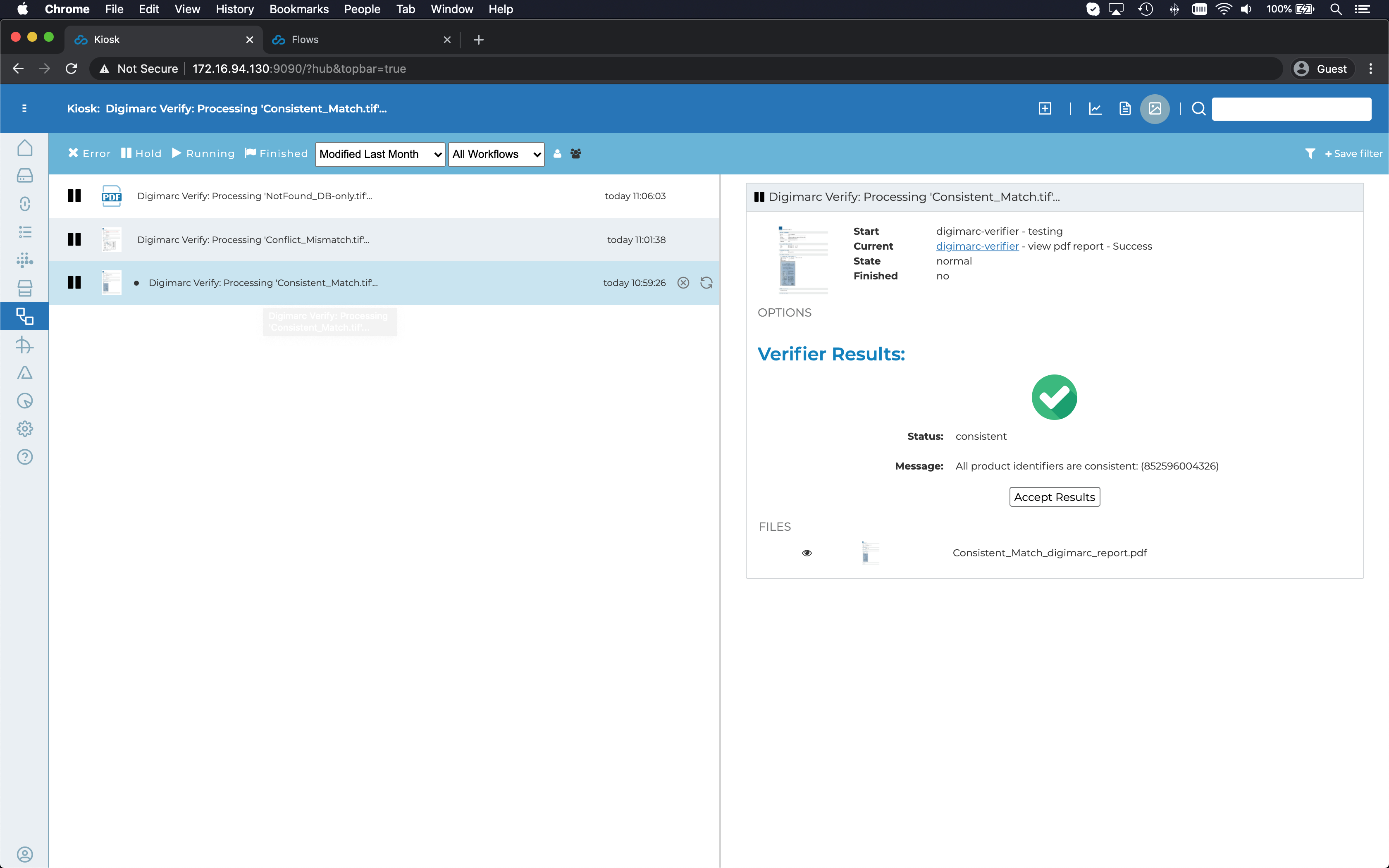Click Accept Results button in verifier panel
The width and height of the screenshot is (1389, 868).
coord(1054,496)
